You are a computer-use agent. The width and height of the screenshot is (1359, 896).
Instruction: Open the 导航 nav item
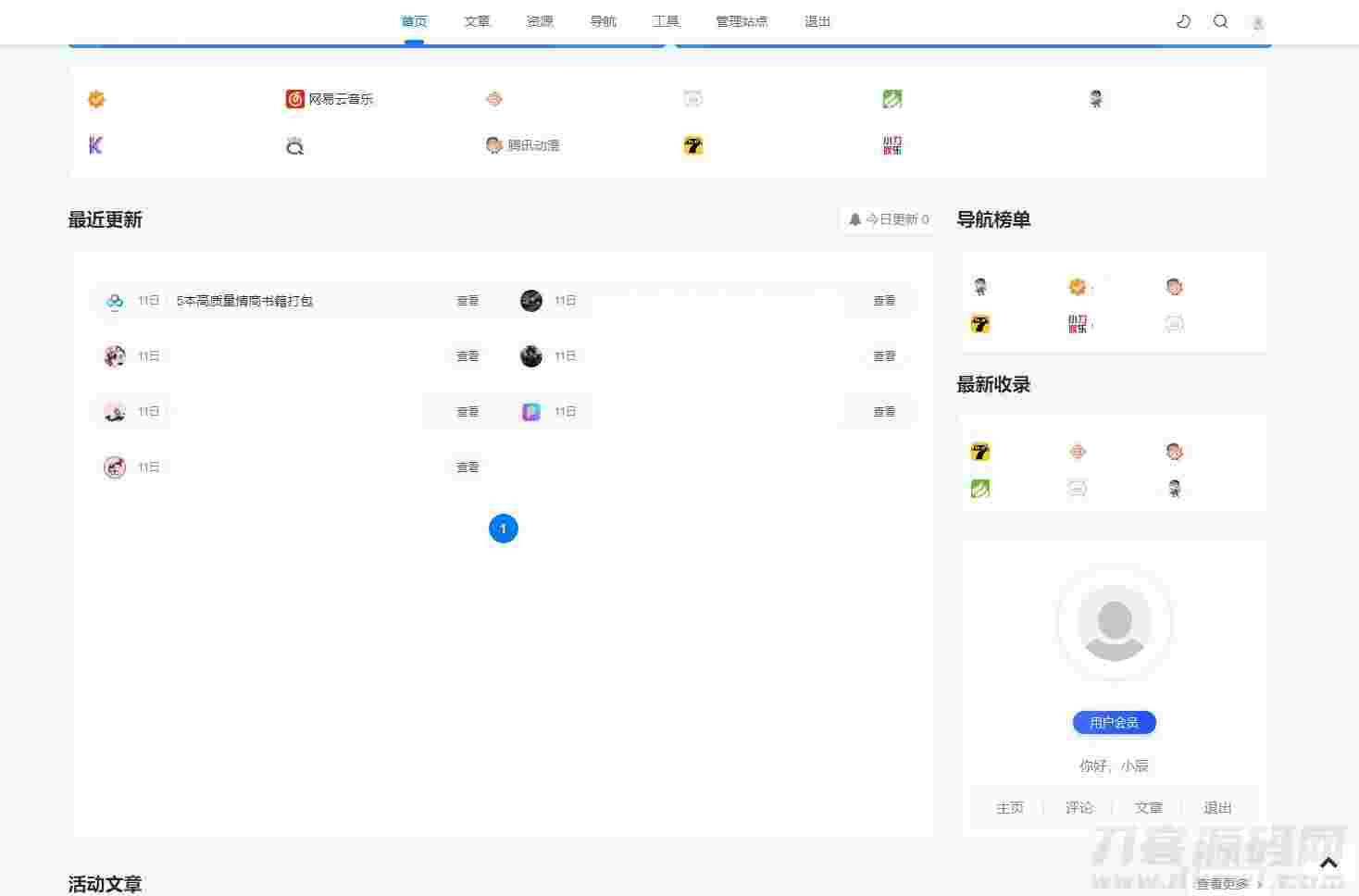(603, 21)
